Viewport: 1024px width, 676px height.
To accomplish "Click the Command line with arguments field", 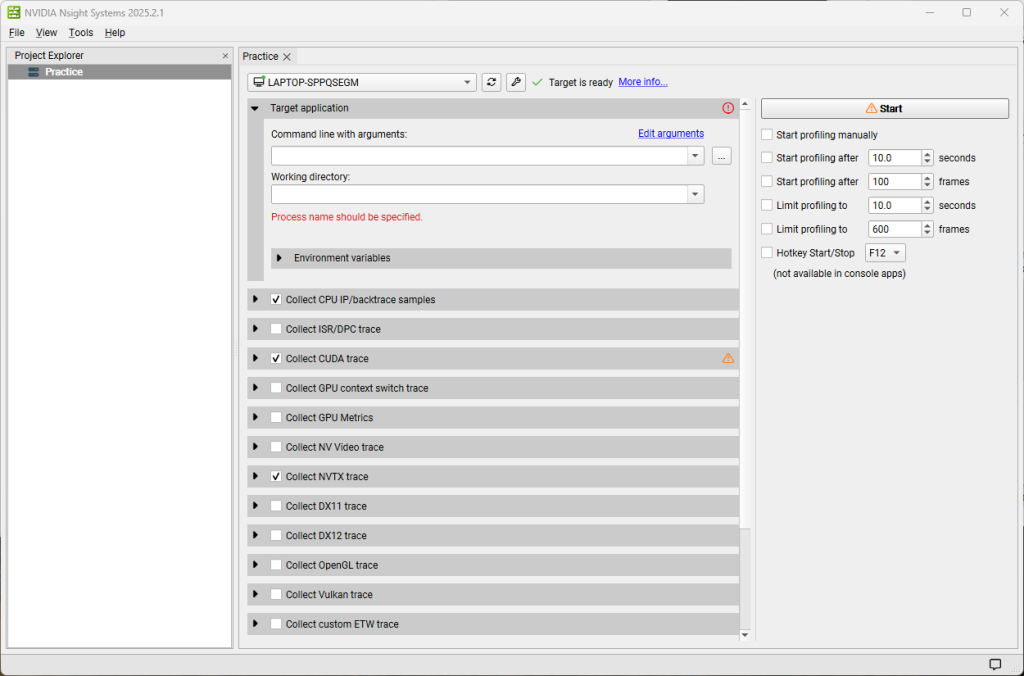I will click(x=479, y=156).
